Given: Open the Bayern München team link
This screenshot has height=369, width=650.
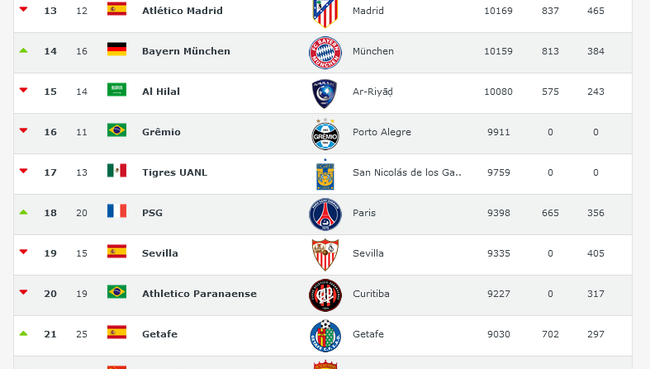Looking at the screenshot, I should tap(186, 51).
